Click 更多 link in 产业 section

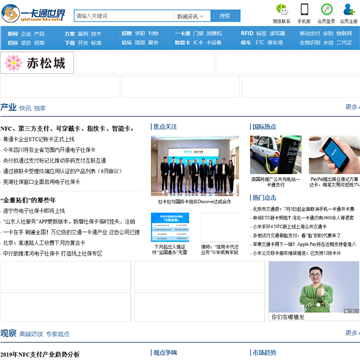(352, 107)
